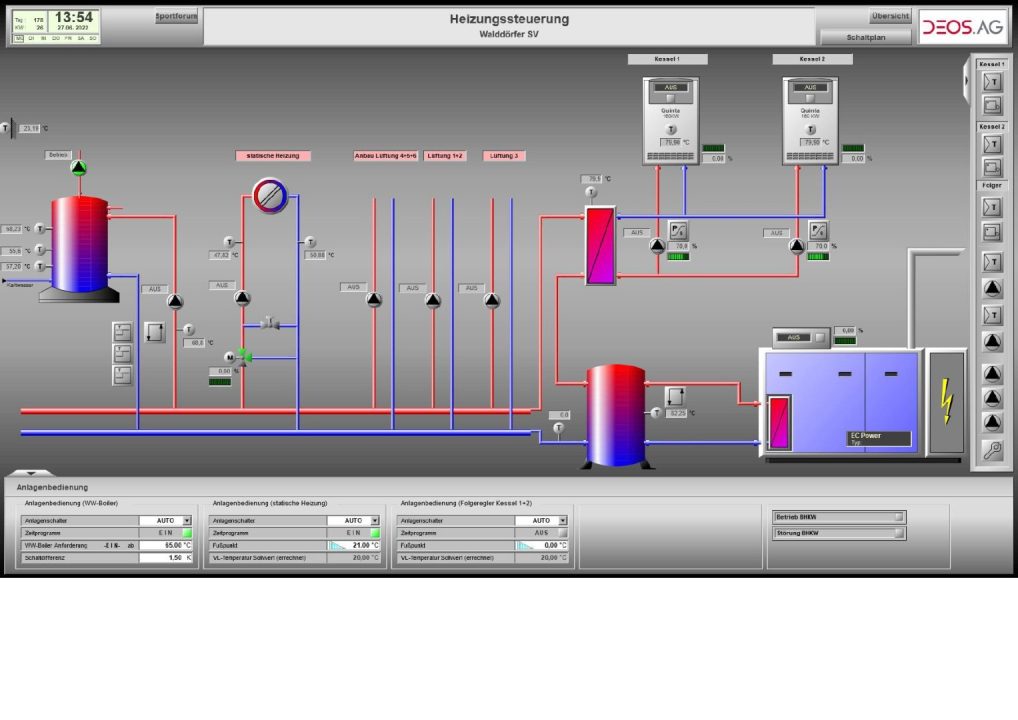Edit WW-Boiler Anforderung 65,00 °C field
Screen dimensions: 1018x720
coord(166,545)
